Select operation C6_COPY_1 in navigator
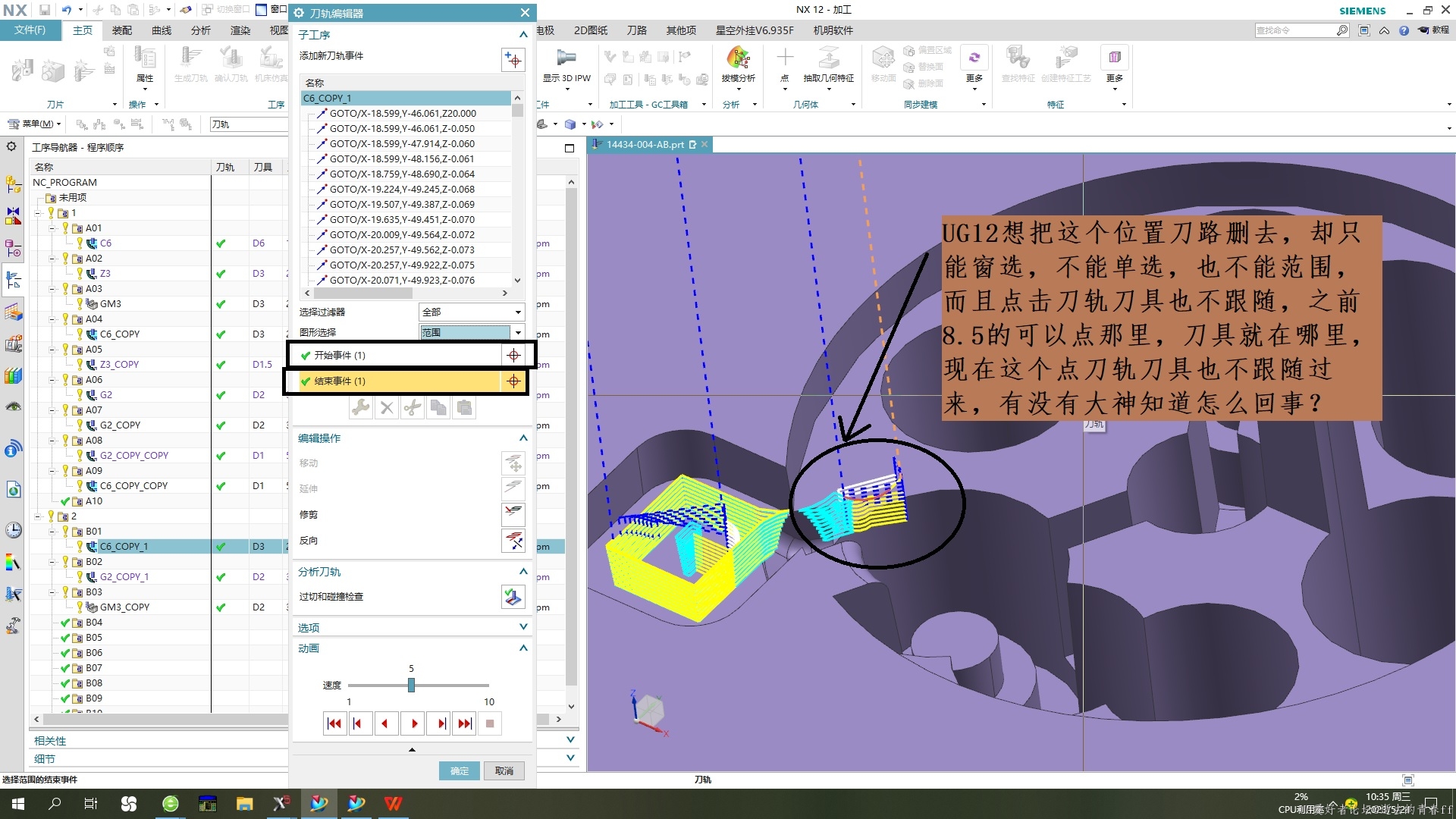Viewport: 1456px width, 819px height. (x=124, y=546)
